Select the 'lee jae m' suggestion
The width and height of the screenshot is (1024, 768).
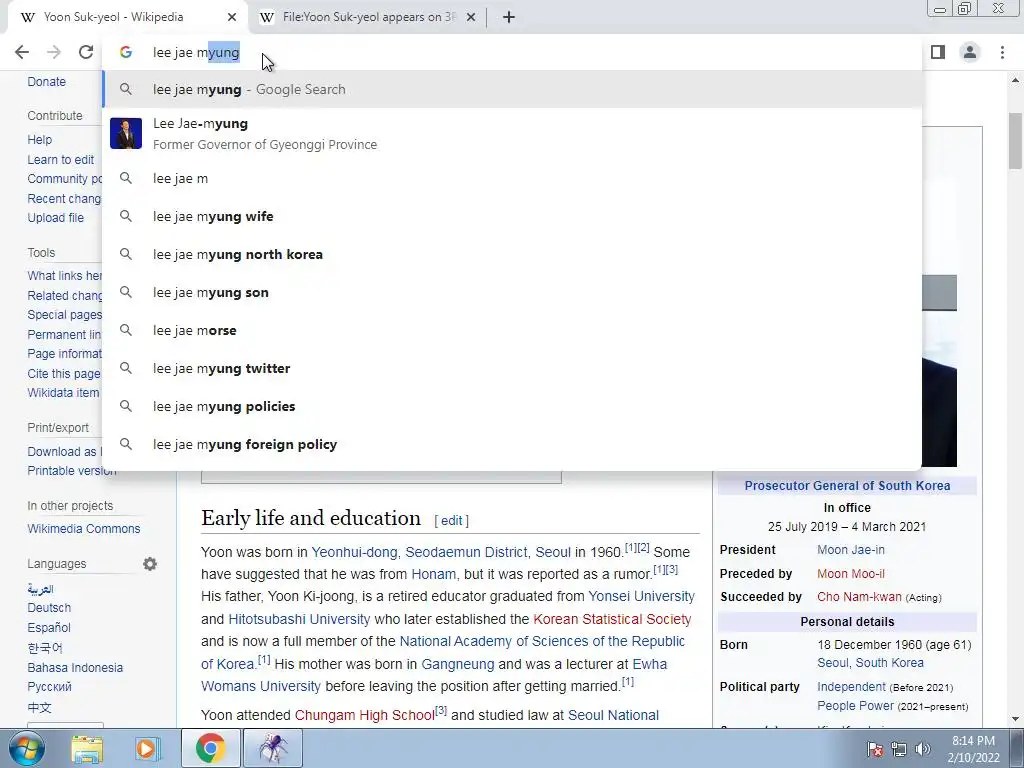pos(512,178)
